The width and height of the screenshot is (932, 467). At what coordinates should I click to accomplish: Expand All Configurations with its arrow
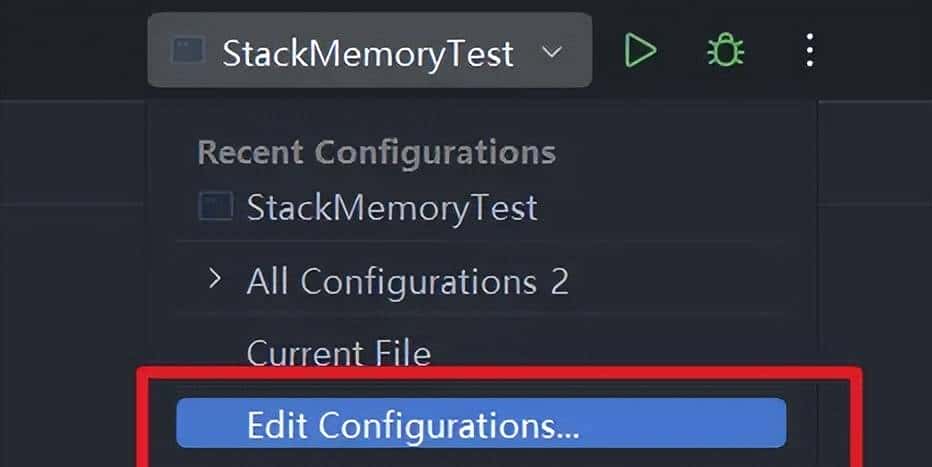click(x=214, y=280)
